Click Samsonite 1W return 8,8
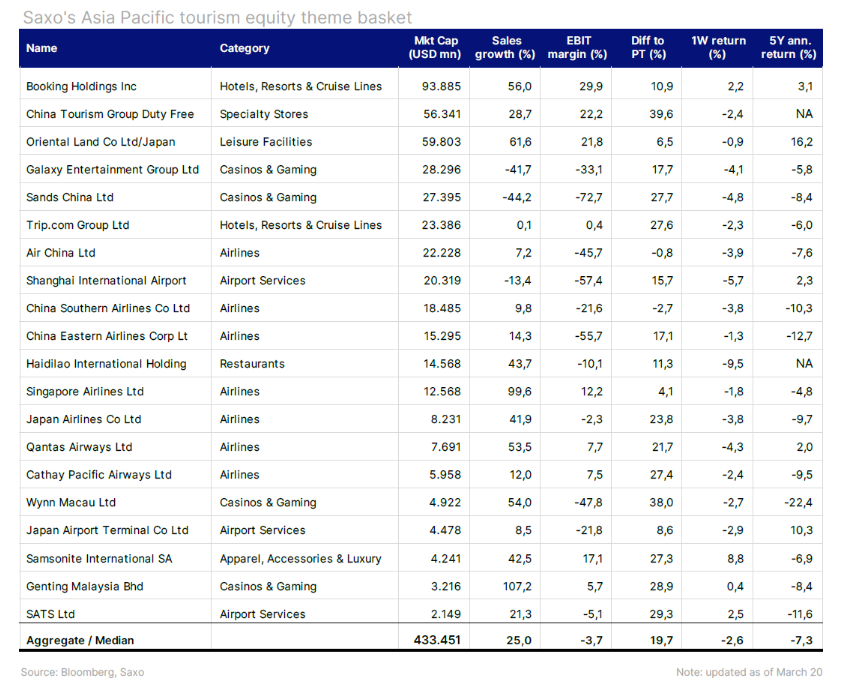 pos(735,559)
